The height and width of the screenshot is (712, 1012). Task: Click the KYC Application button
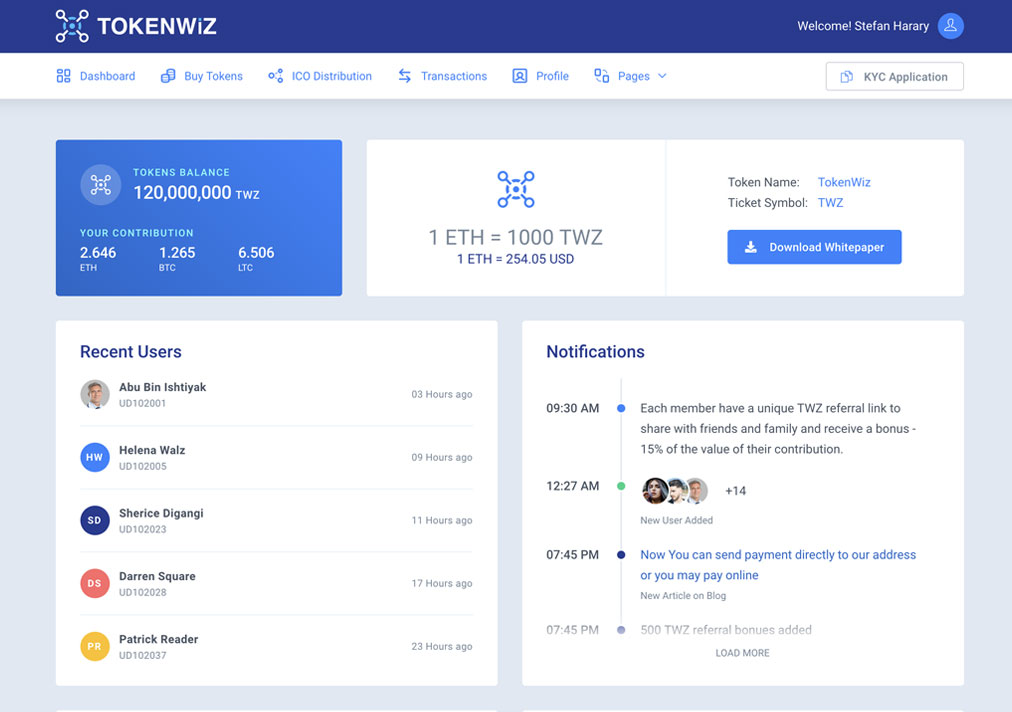pos(894,76)
